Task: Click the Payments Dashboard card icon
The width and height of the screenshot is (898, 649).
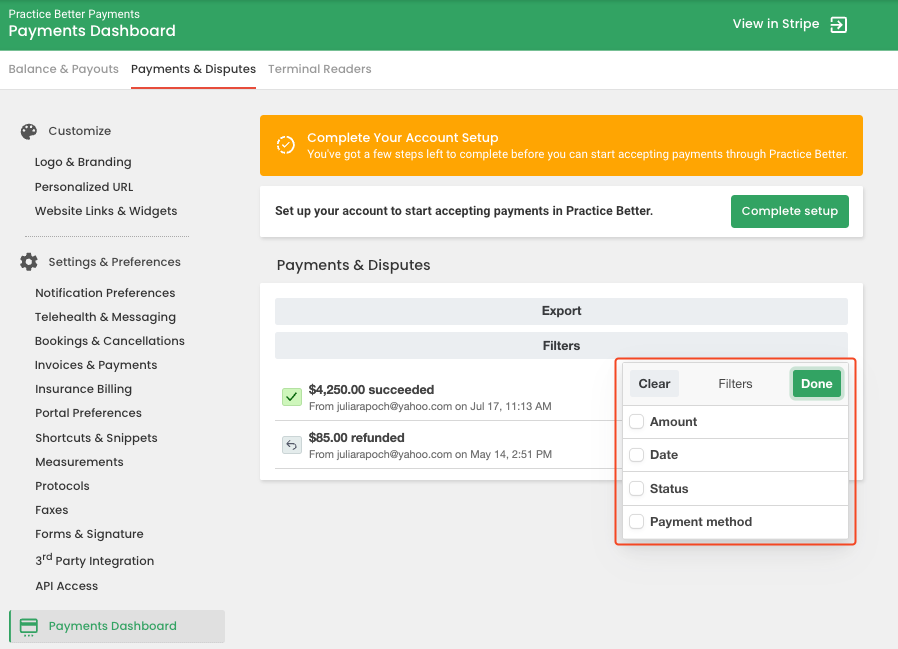Action: pyautogui.click(x=28, y=626)
